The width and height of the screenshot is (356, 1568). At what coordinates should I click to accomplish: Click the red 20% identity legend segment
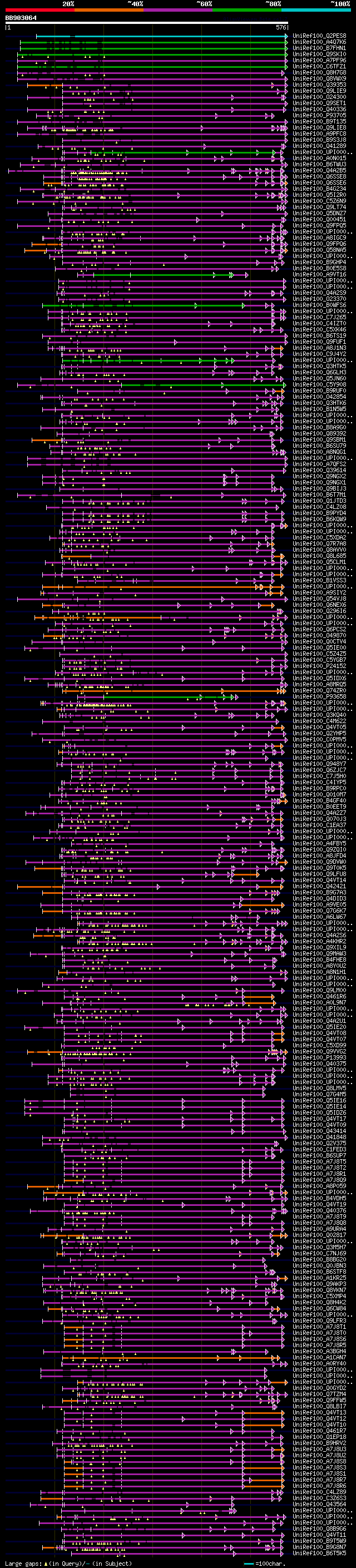coord(39,10)
